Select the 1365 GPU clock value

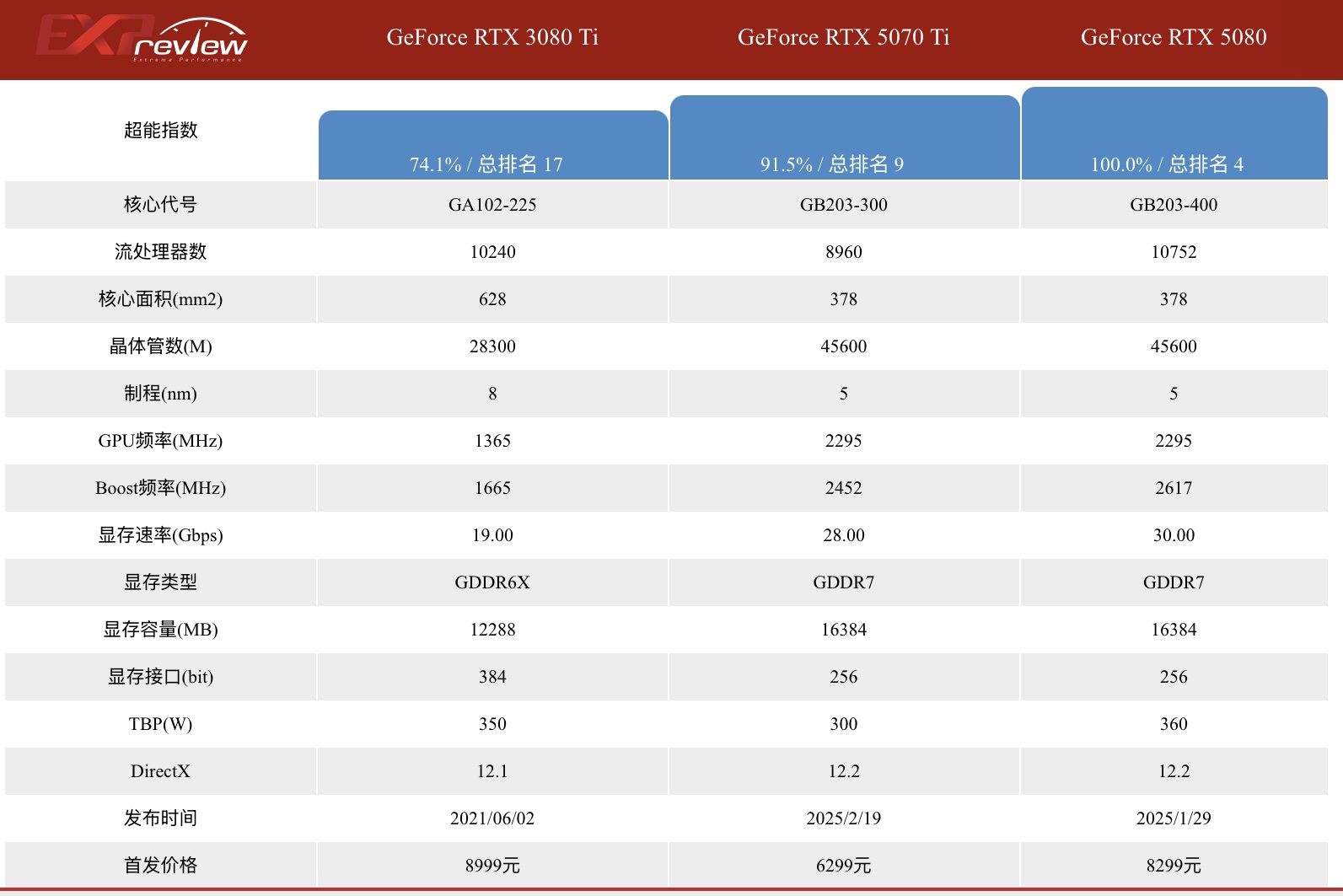click(492, 441)
